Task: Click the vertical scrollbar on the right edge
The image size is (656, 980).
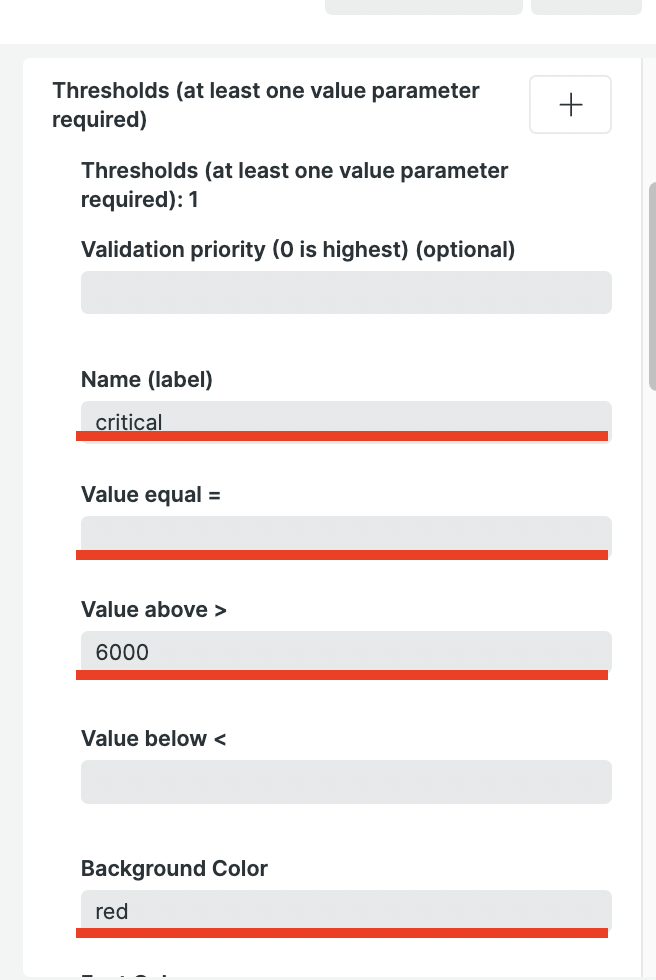Action: 652,286
